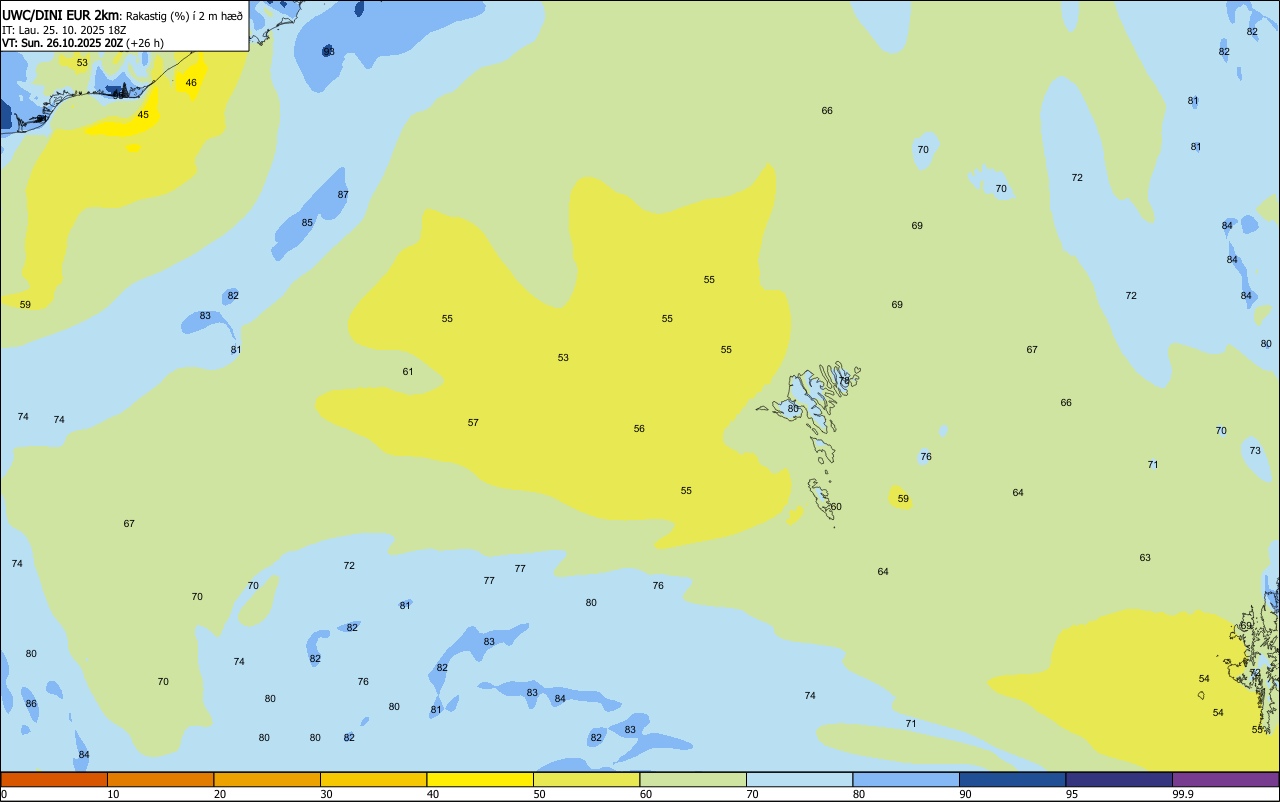Select the 90–95 dark blue legend swatch

1012,779
